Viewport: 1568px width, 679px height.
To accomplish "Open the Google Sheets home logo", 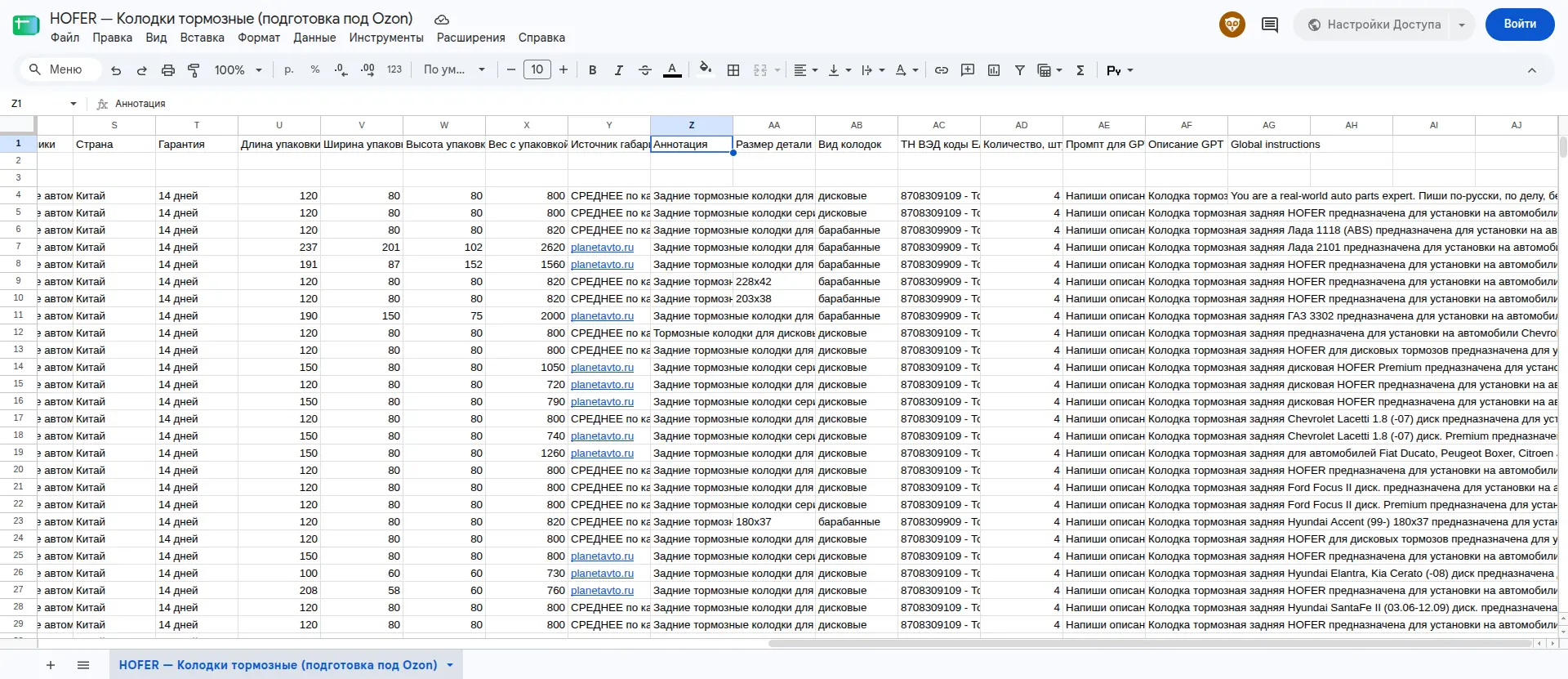I will 26,25.
